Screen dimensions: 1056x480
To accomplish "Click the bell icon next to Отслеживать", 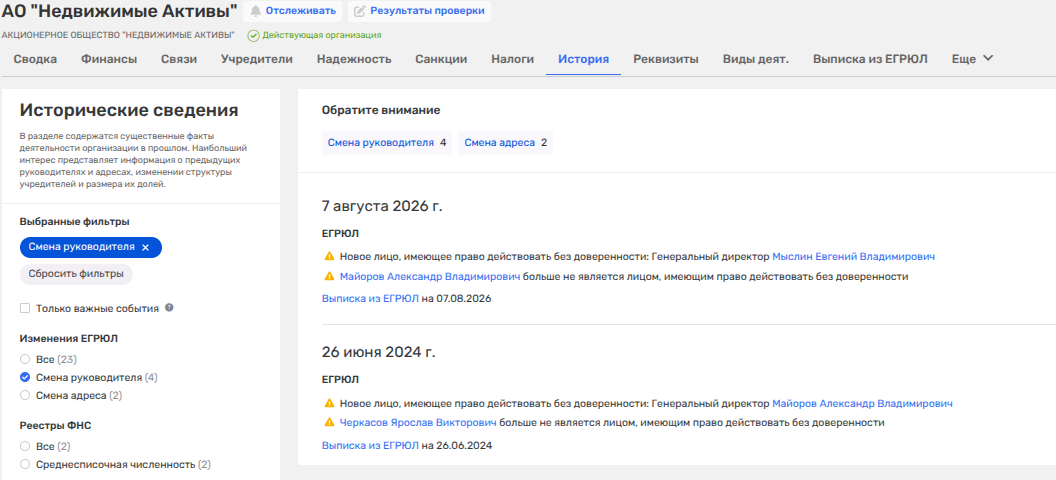I will click(255, 11).
